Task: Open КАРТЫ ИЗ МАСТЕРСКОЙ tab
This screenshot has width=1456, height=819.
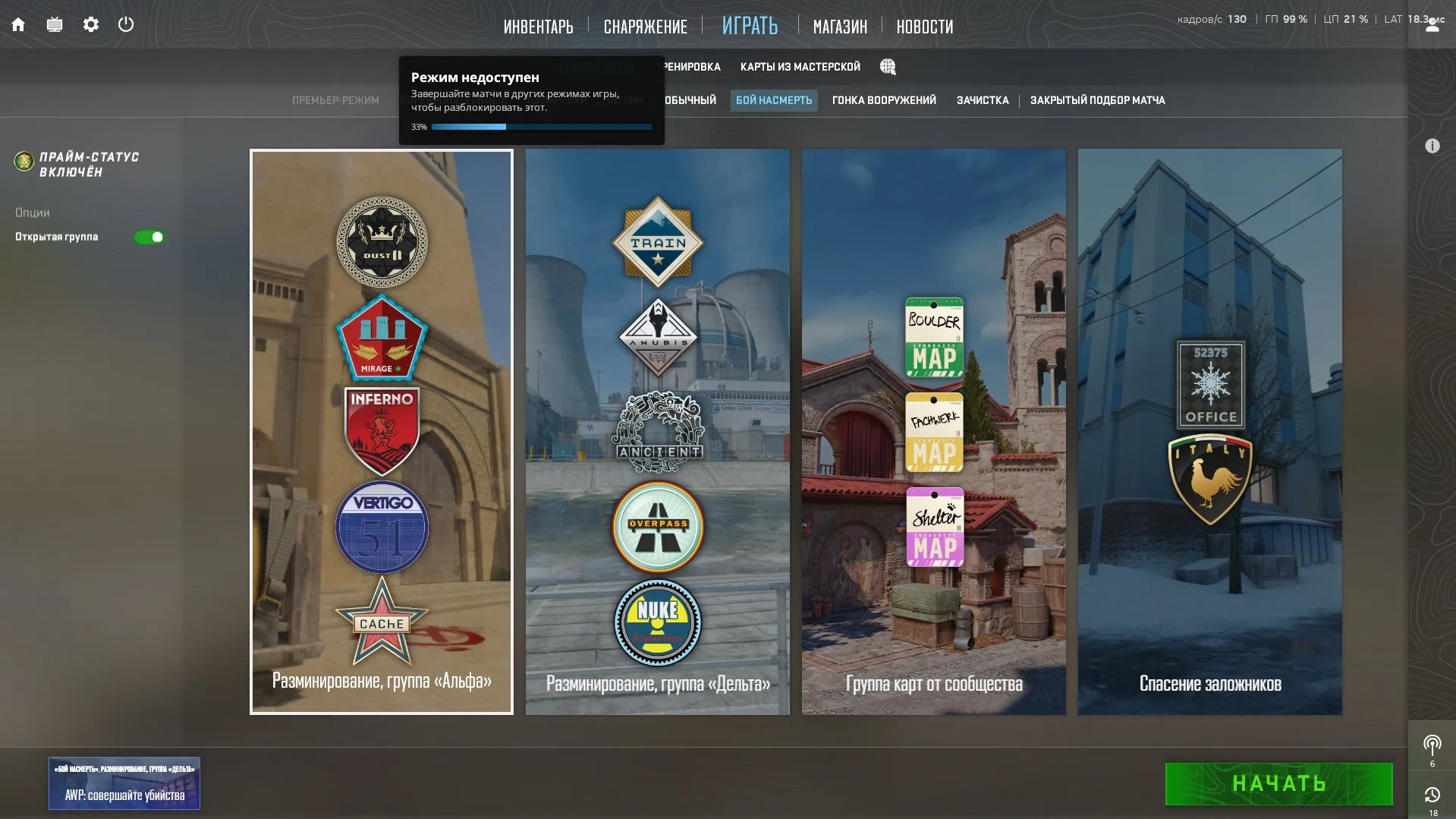Action: click(x=800, y=67)
